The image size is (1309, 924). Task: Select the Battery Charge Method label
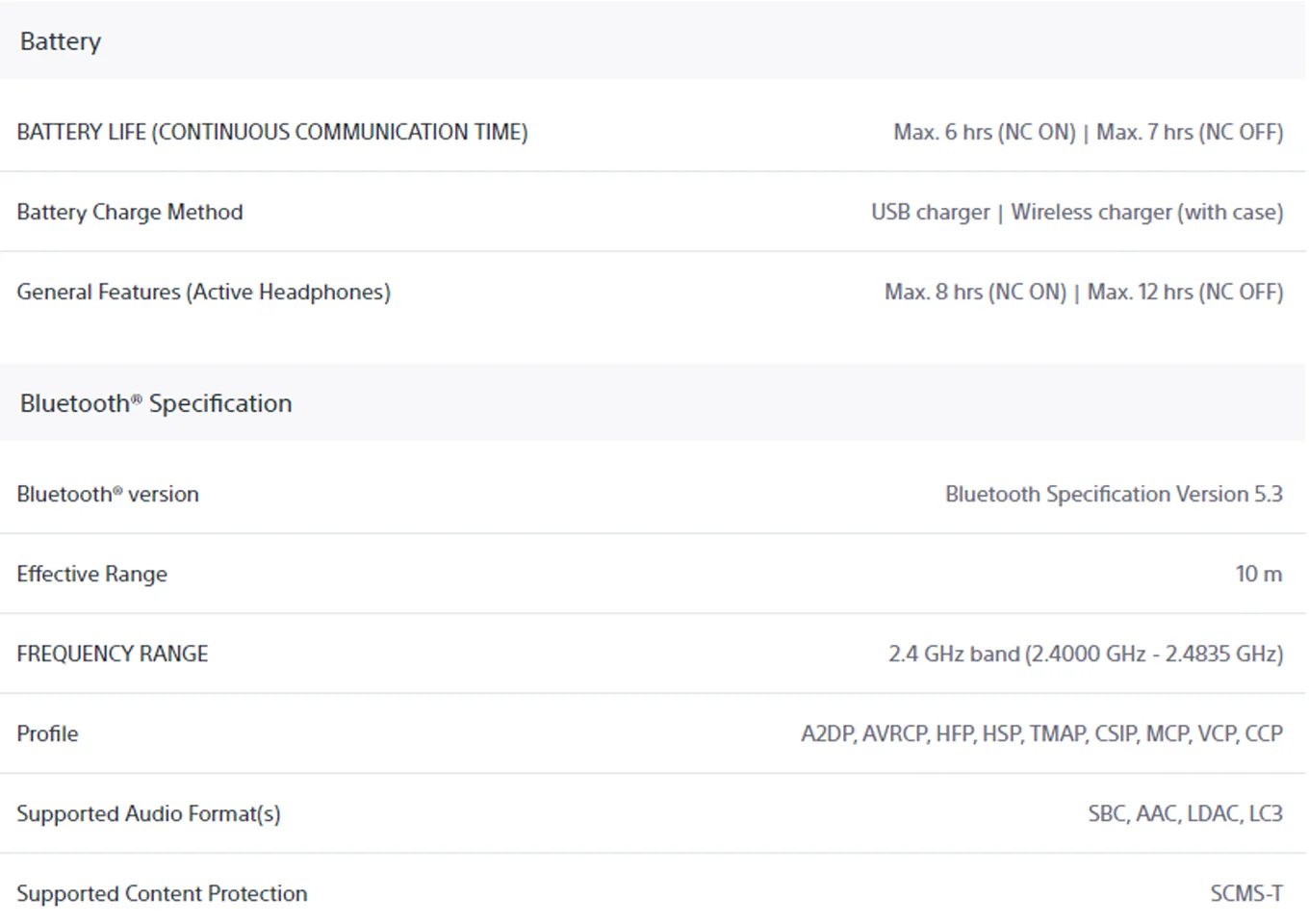tap(130, 212)
